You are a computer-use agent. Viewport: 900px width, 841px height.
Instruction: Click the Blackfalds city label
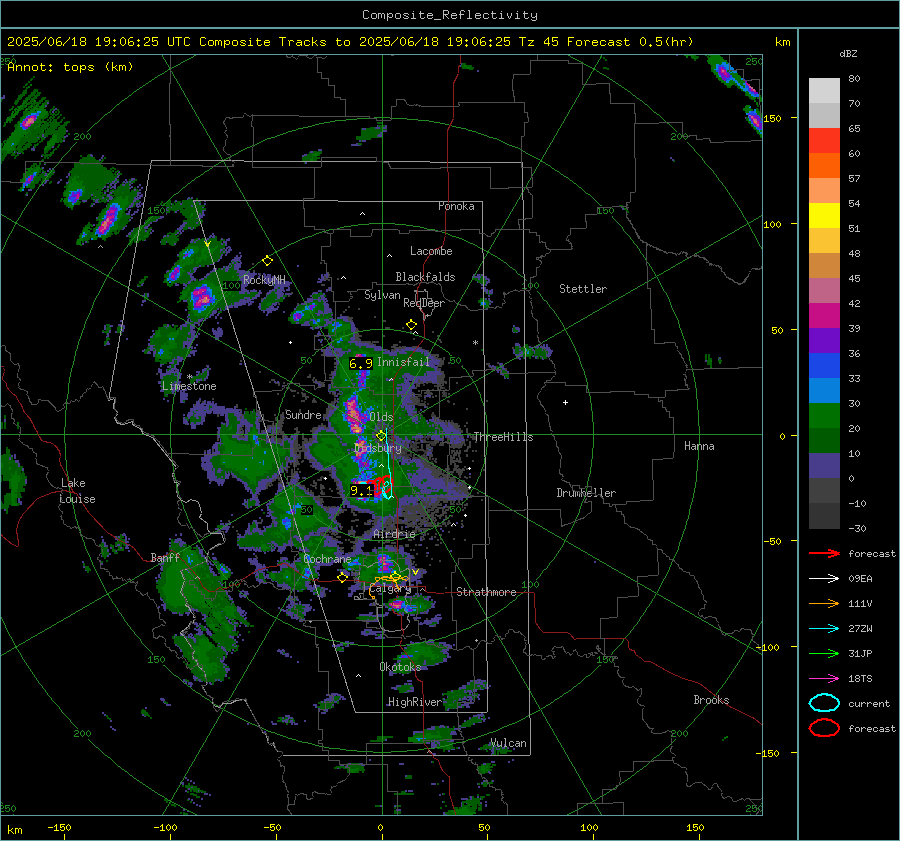[x=425, y=277]
